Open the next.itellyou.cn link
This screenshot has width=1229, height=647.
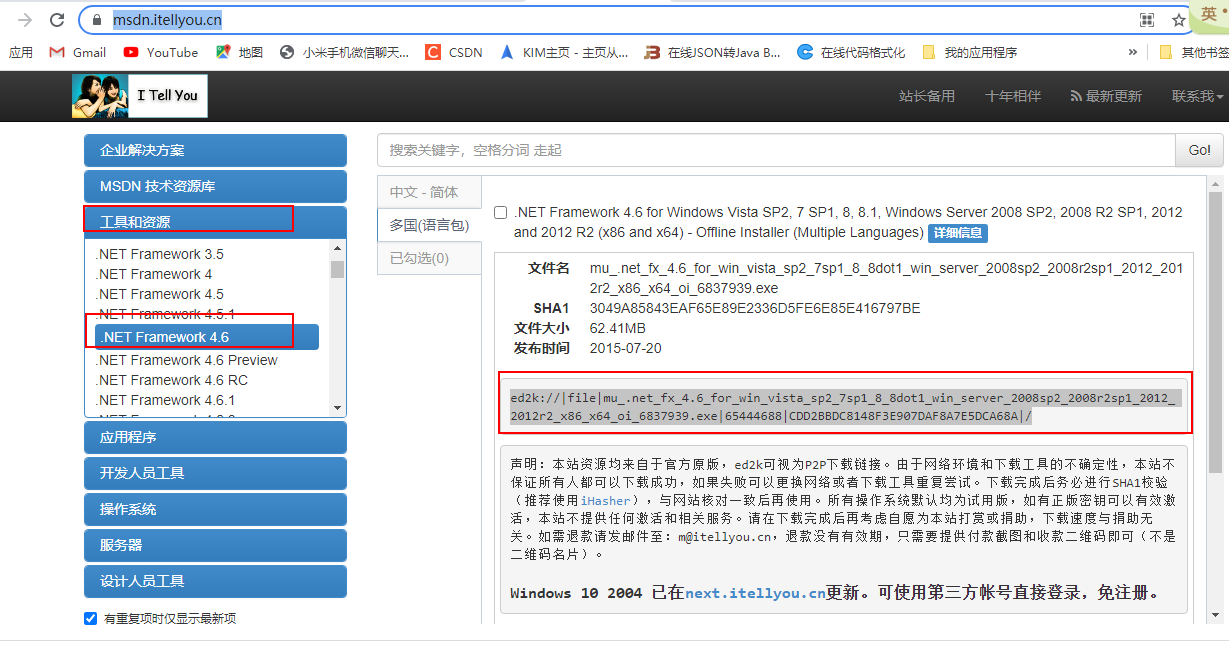[755, 593]
